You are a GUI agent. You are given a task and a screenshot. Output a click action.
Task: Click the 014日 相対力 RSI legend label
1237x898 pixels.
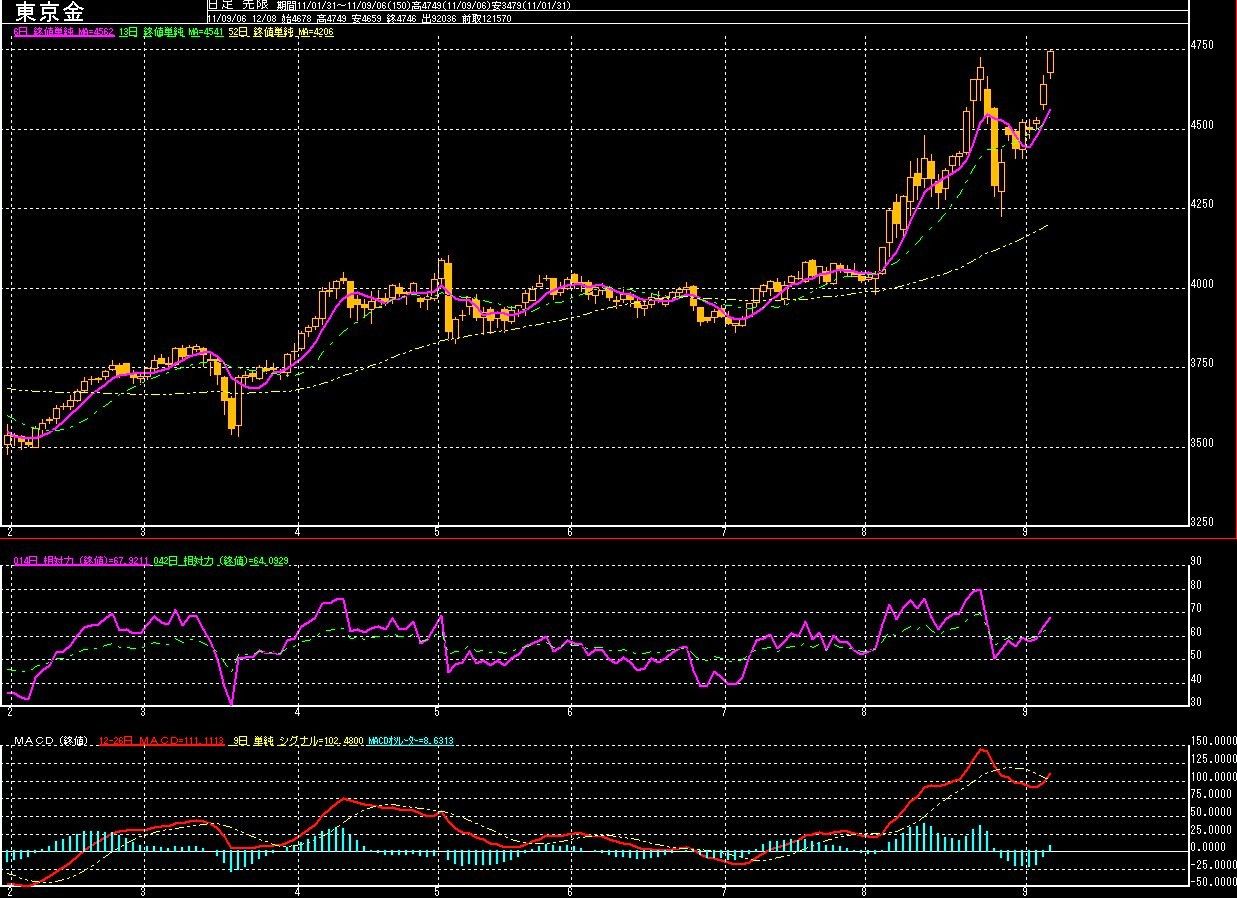(x=81, y=561)
